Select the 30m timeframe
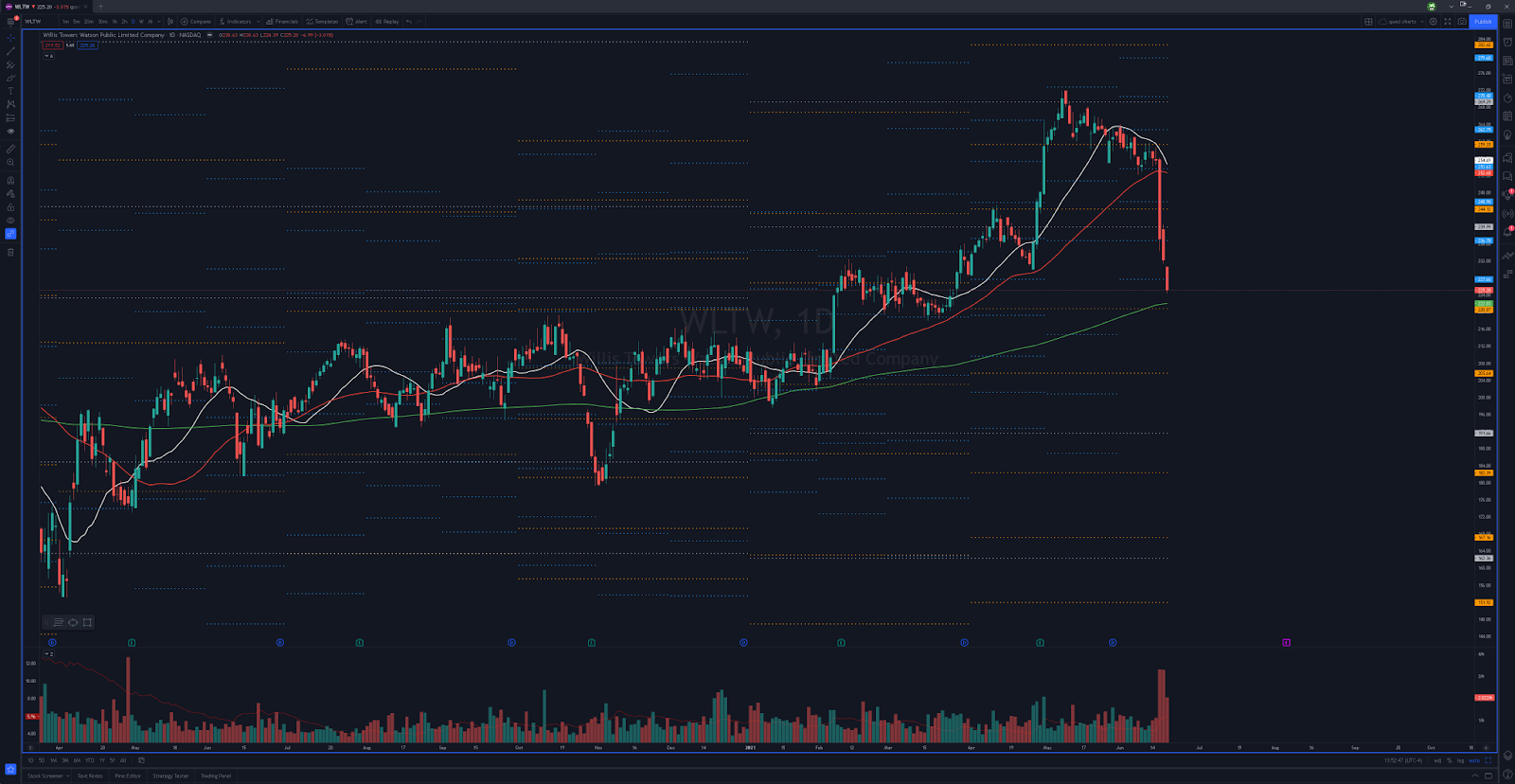Screen dimensions: 1515x784 coord(102,21)
